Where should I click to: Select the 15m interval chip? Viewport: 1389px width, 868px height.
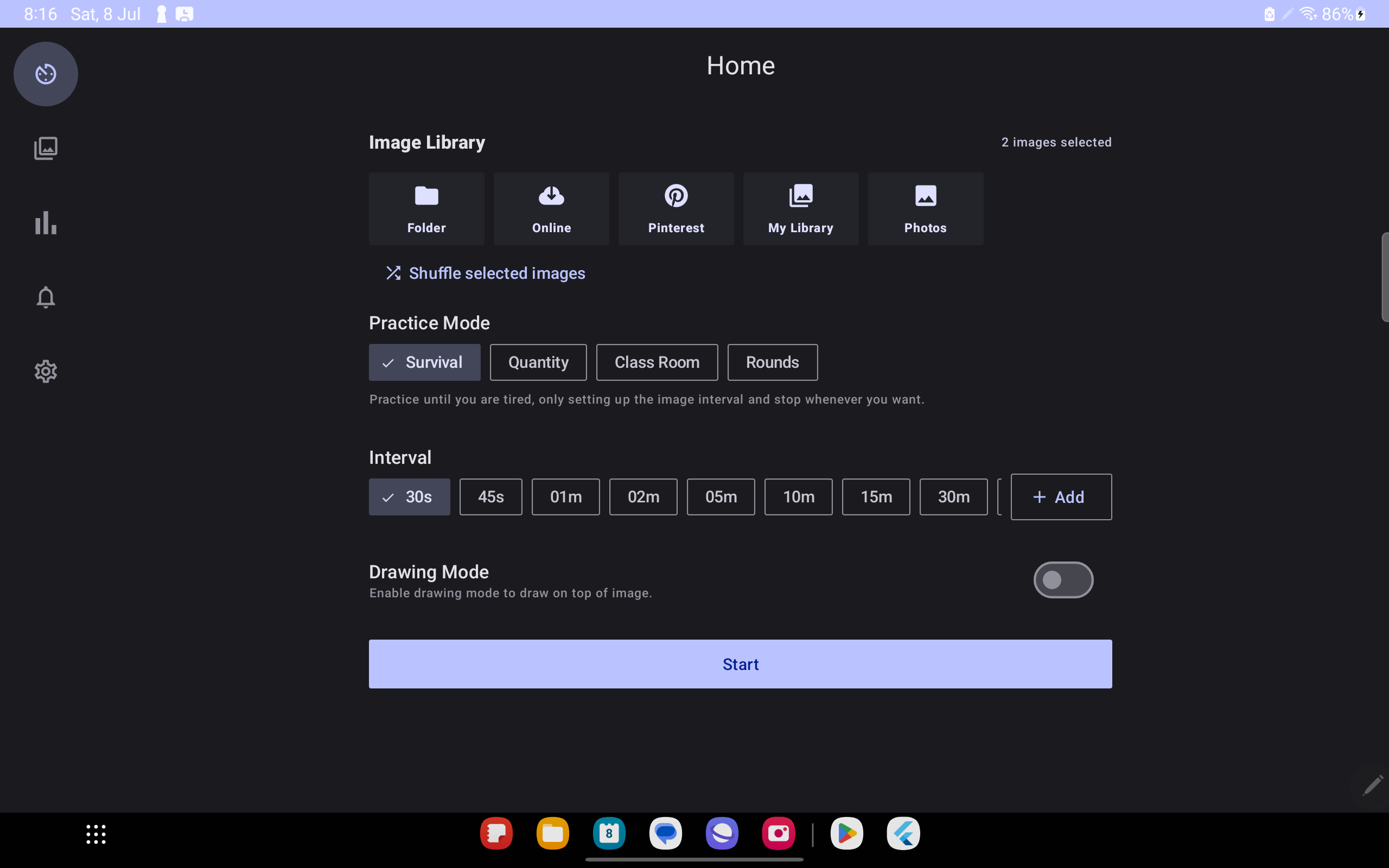876,496
